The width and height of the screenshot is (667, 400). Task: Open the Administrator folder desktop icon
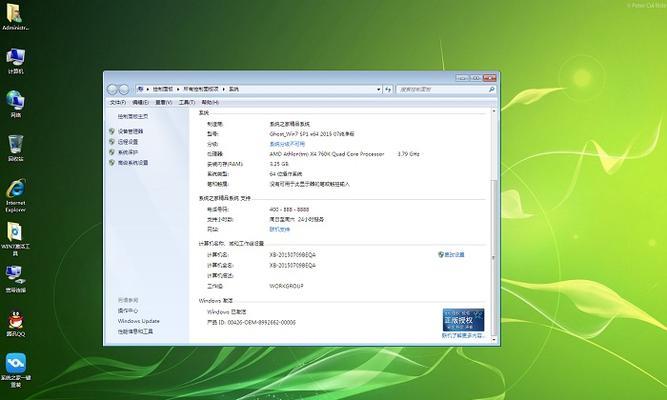15,17
